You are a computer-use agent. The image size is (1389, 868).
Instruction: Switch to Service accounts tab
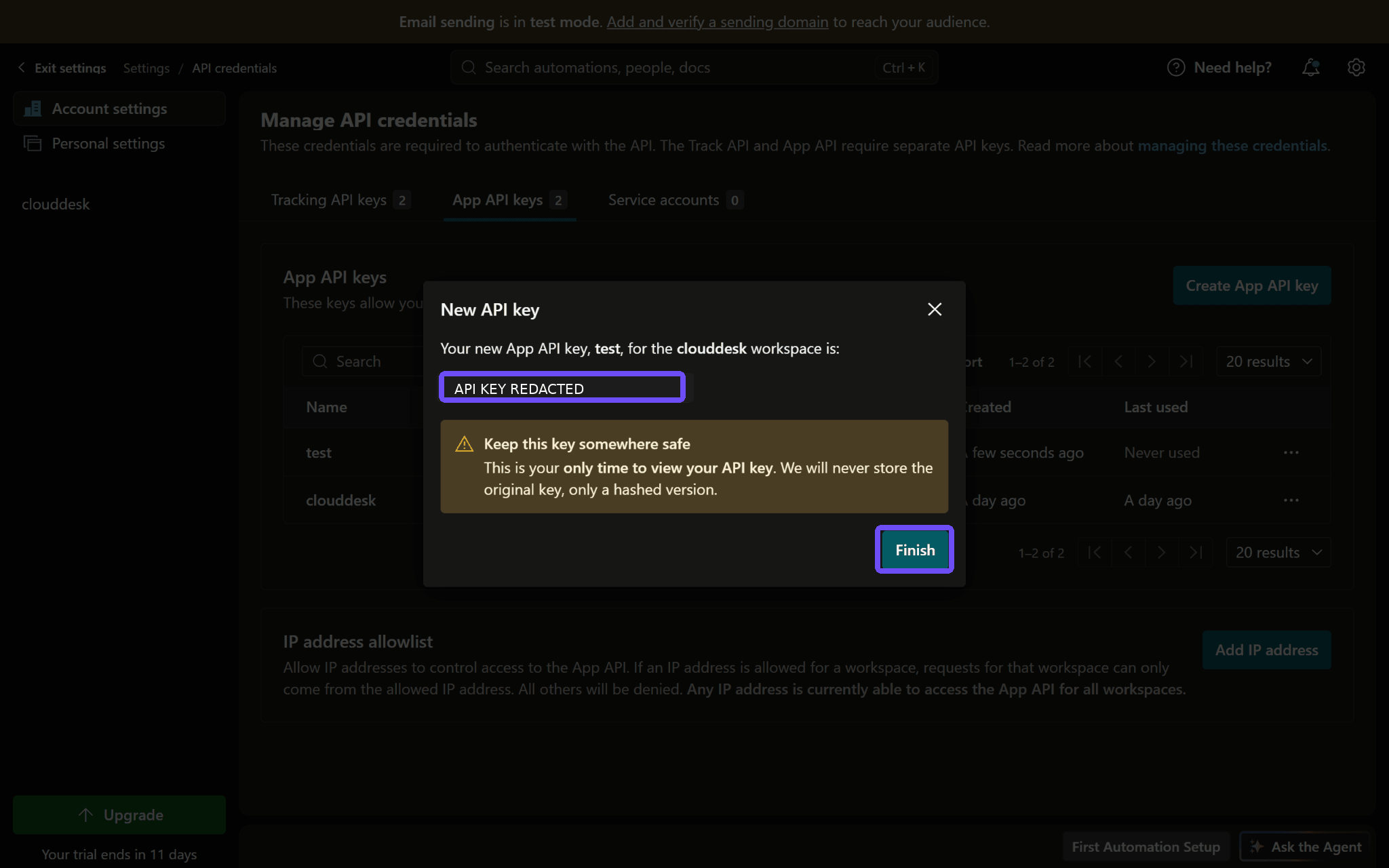(676, 200)
